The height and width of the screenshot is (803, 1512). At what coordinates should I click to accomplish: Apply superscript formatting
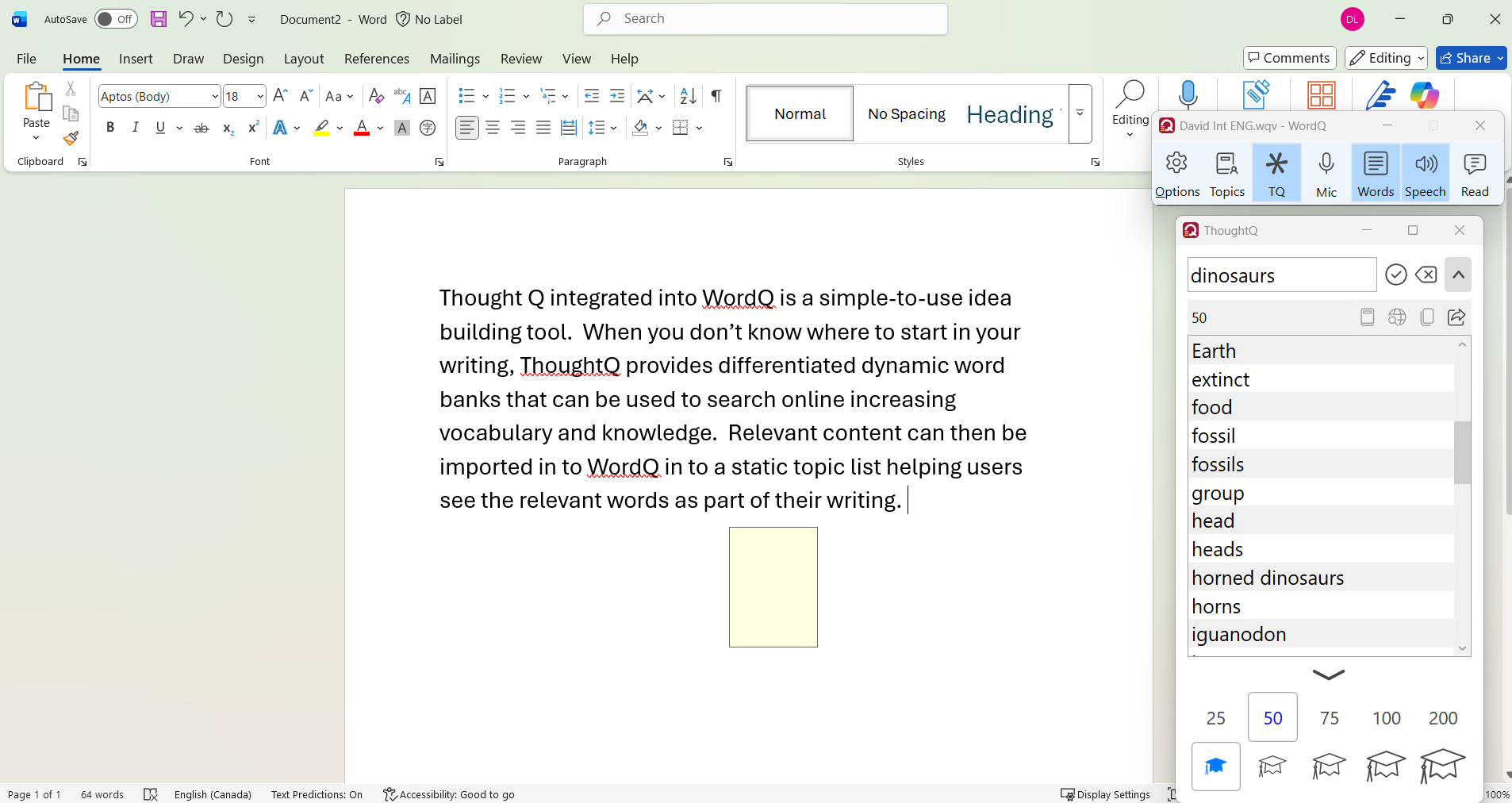tap(254, 128)
